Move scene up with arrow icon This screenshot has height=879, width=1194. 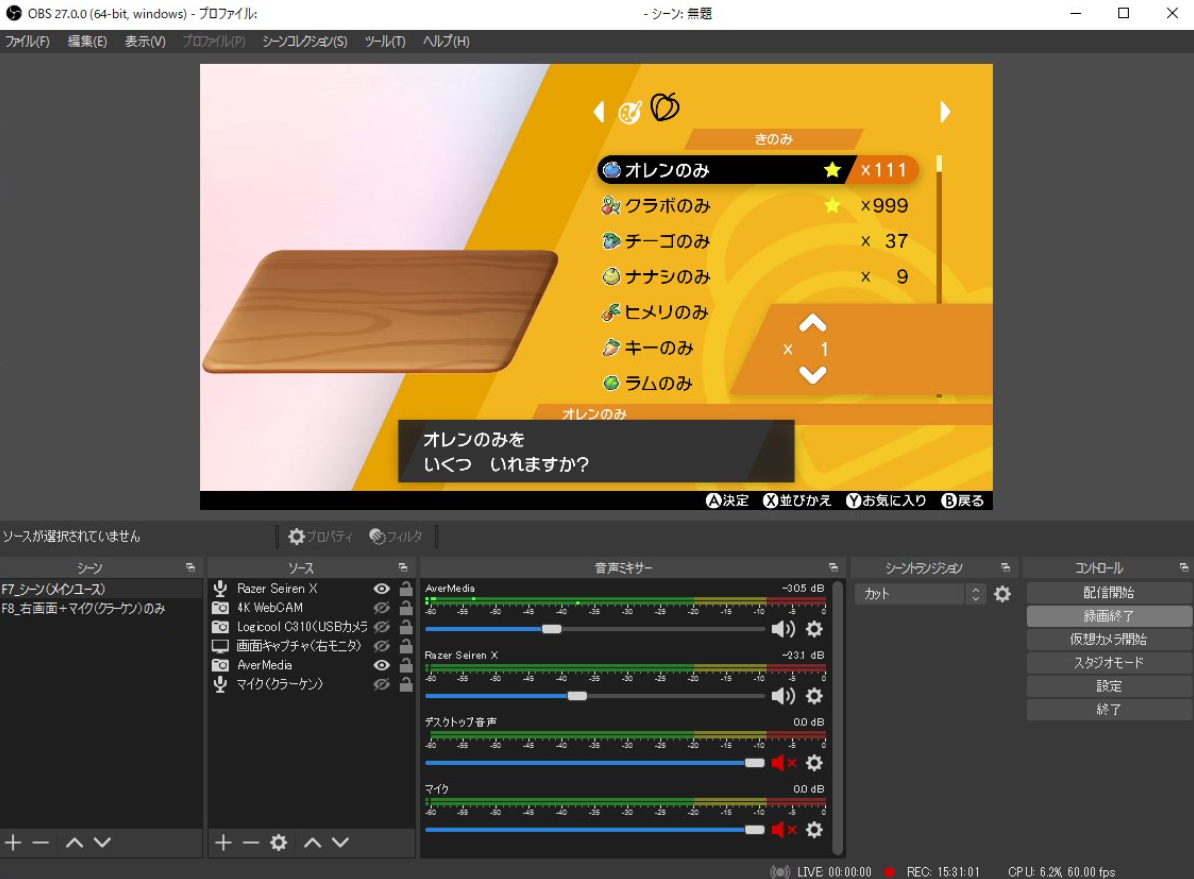click(74, 842)
